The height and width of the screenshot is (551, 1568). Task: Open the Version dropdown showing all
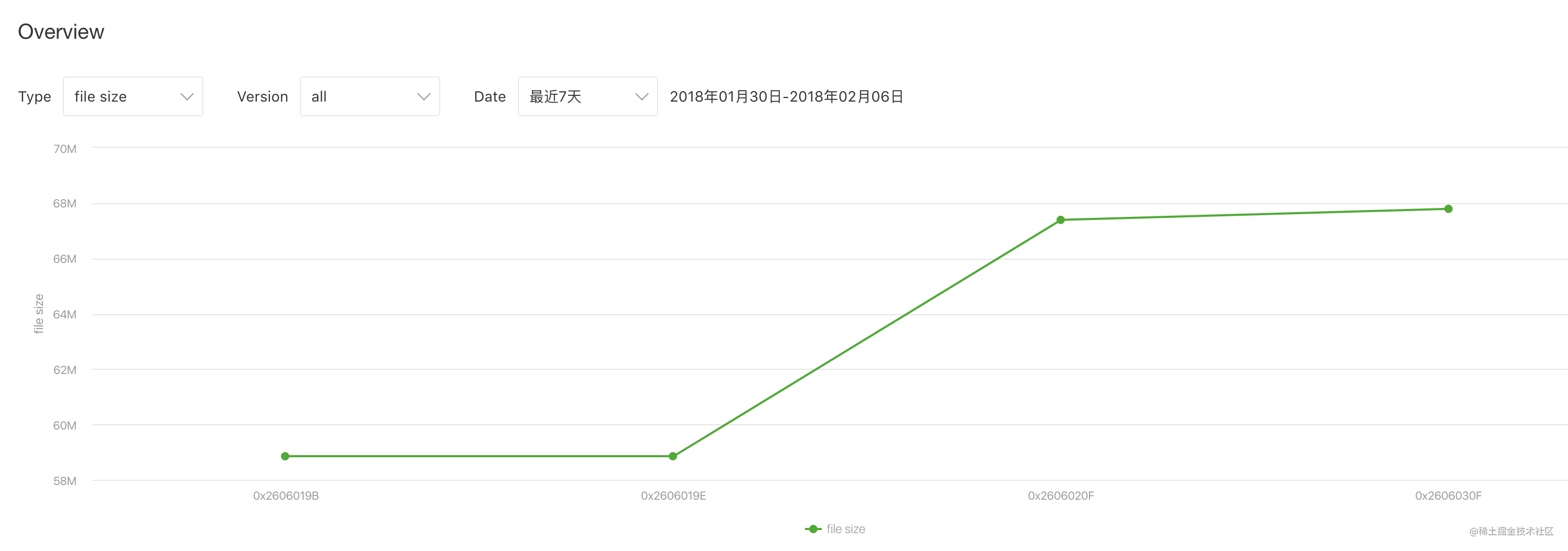pyautogui.click(x=369, y=96)
